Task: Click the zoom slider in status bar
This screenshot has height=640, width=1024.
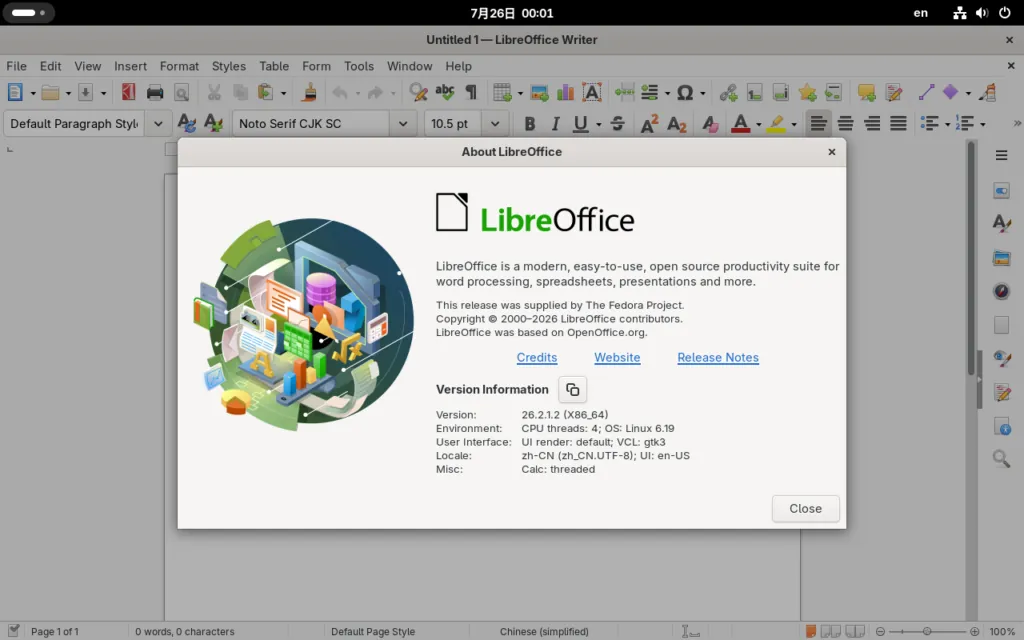Action: pos(927,632)
